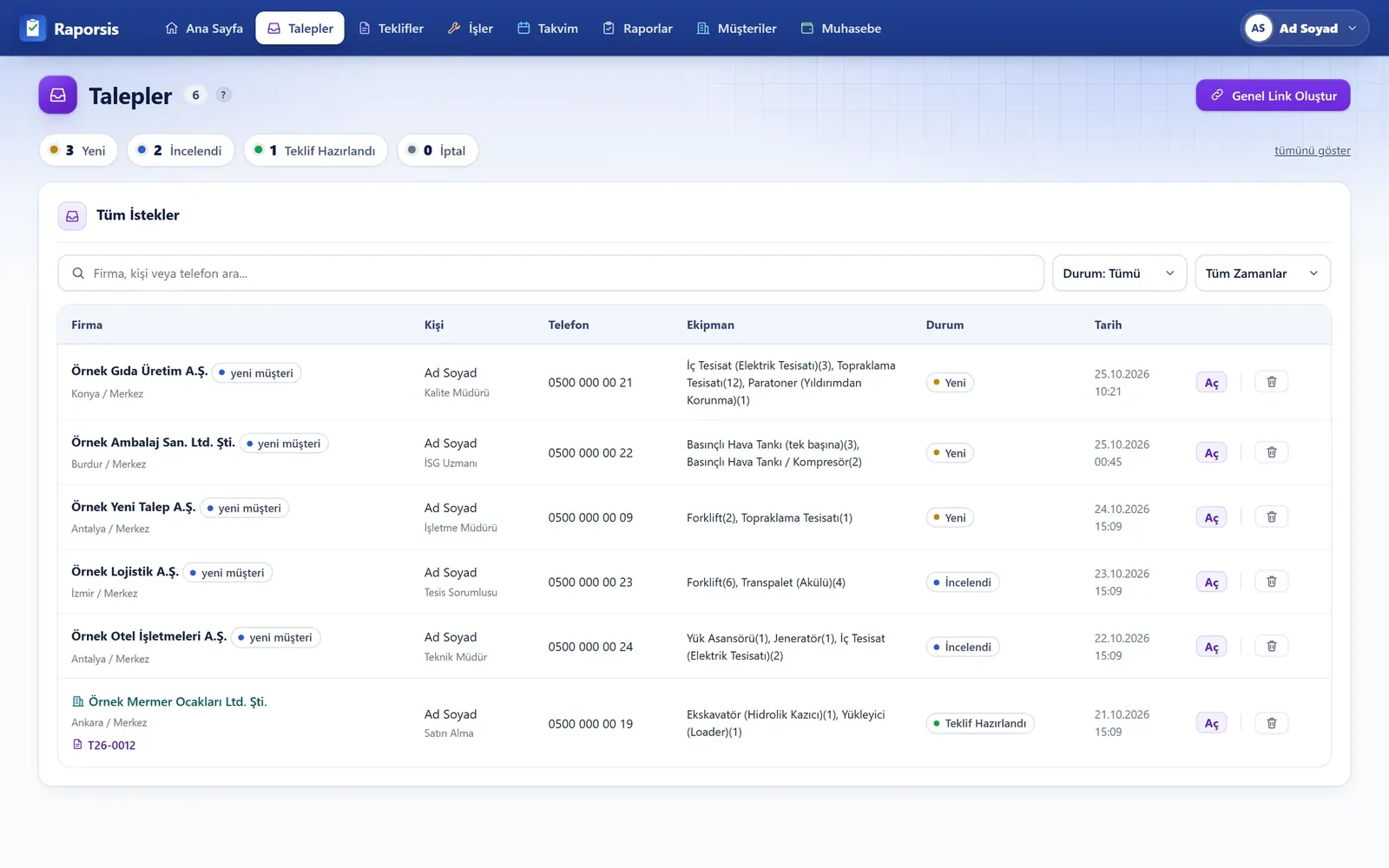Filter by 0 İptal status chip
Screen dimensions: 1389x868
click(x=438, y=150)
